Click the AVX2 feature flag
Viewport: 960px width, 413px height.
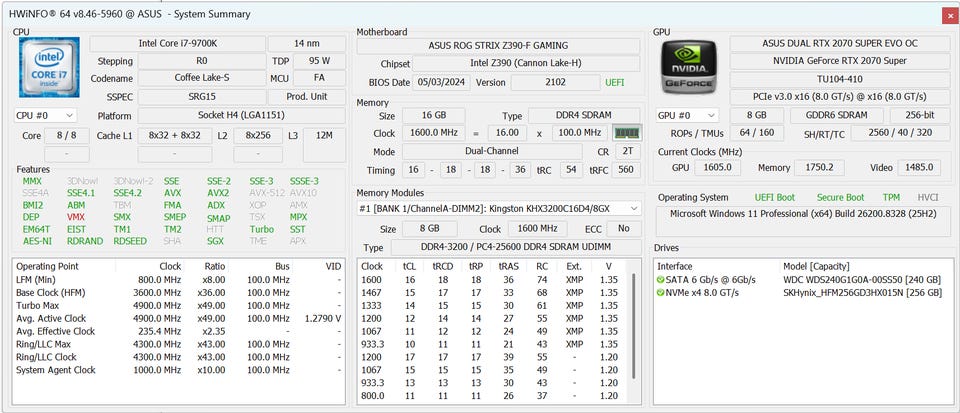coord(218,193)
